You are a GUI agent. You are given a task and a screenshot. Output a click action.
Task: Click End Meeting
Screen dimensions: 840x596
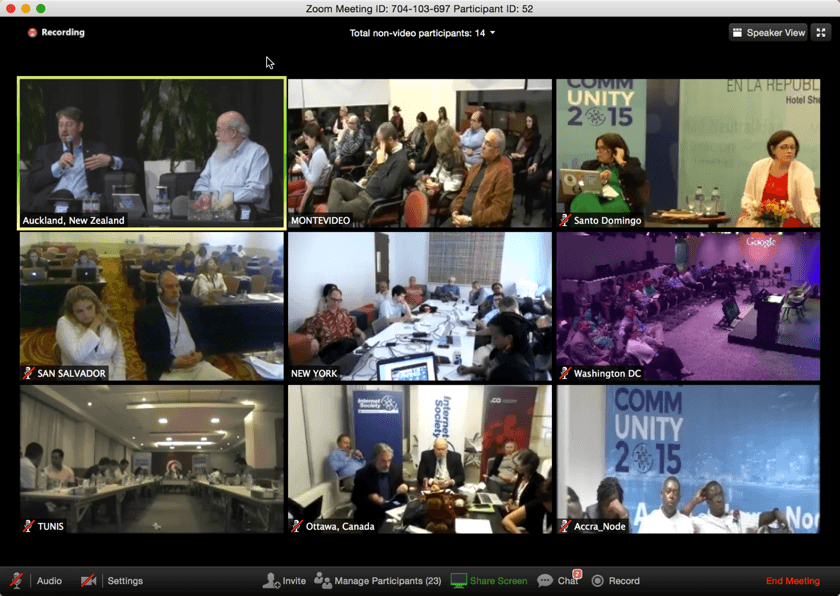pos(792,580)
